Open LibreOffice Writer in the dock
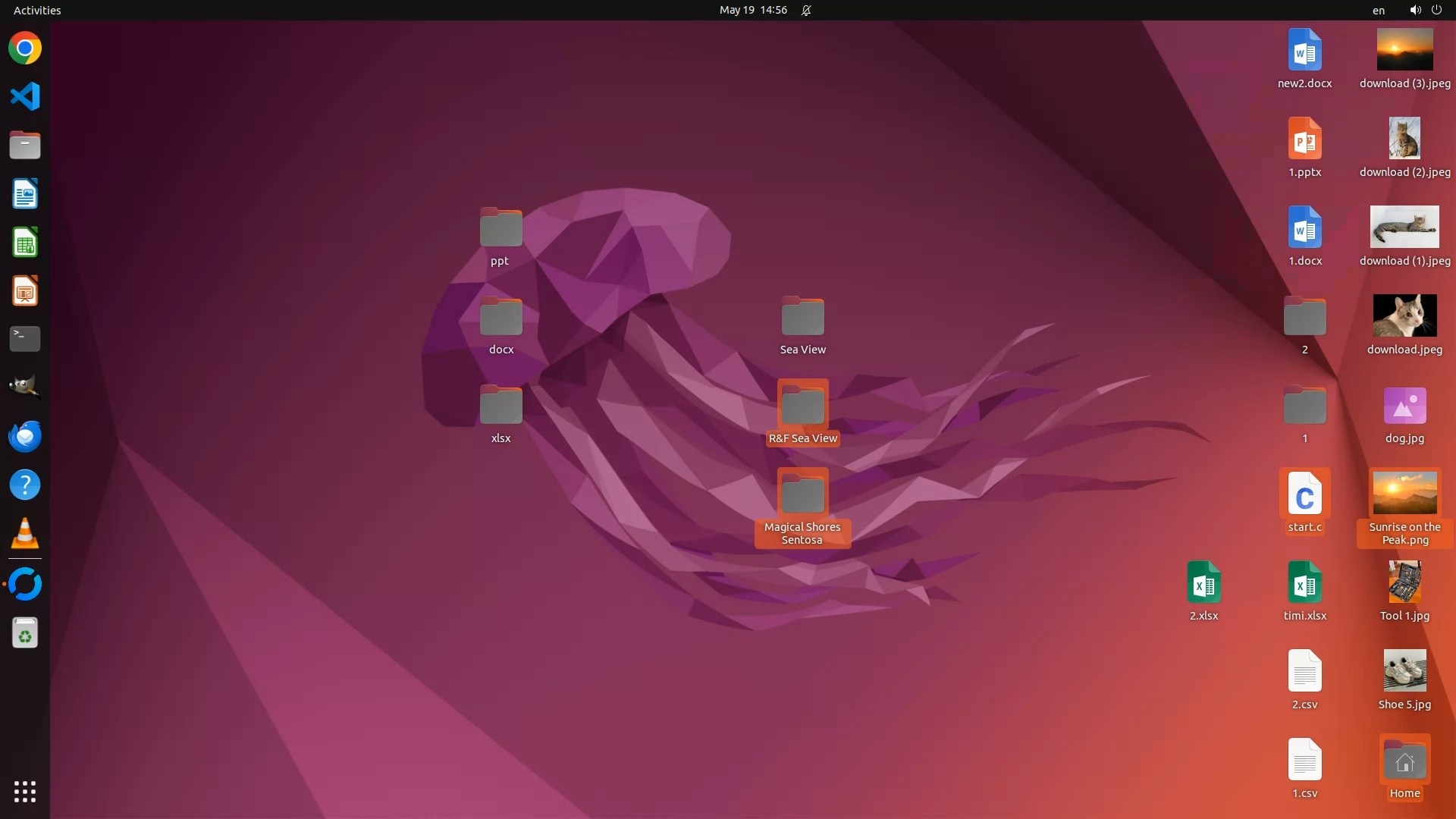The height and width of the screenshot is (819, 1456). pyautogui.click(x=25, y=194)
